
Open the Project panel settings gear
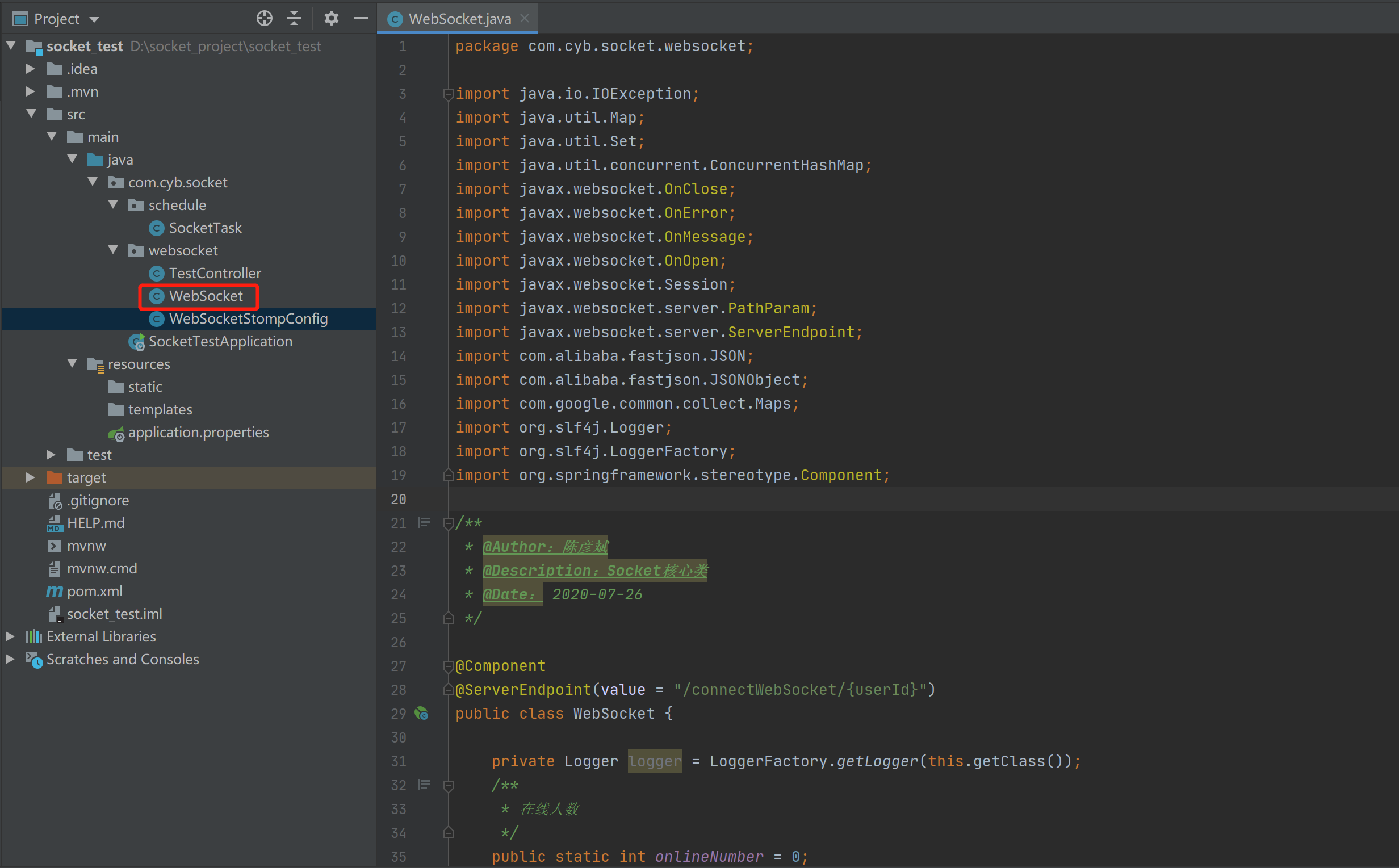[x=331, y=18]
